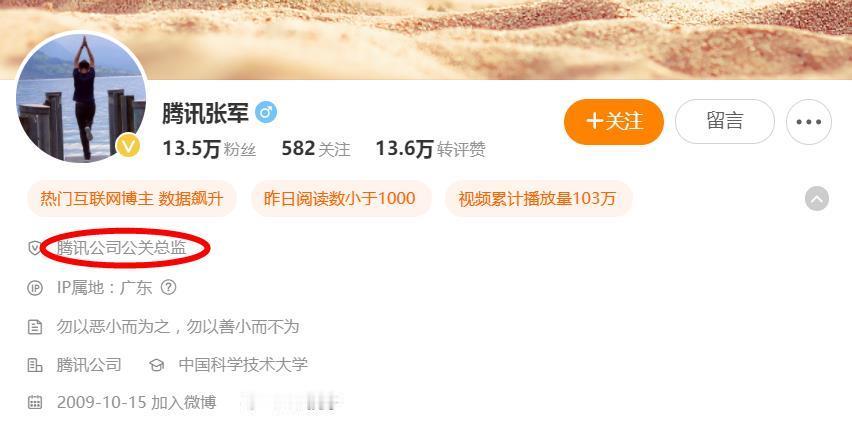852x425 pixels.
Task: Click the 留言 message button
Action: click(x=725, y=122)
